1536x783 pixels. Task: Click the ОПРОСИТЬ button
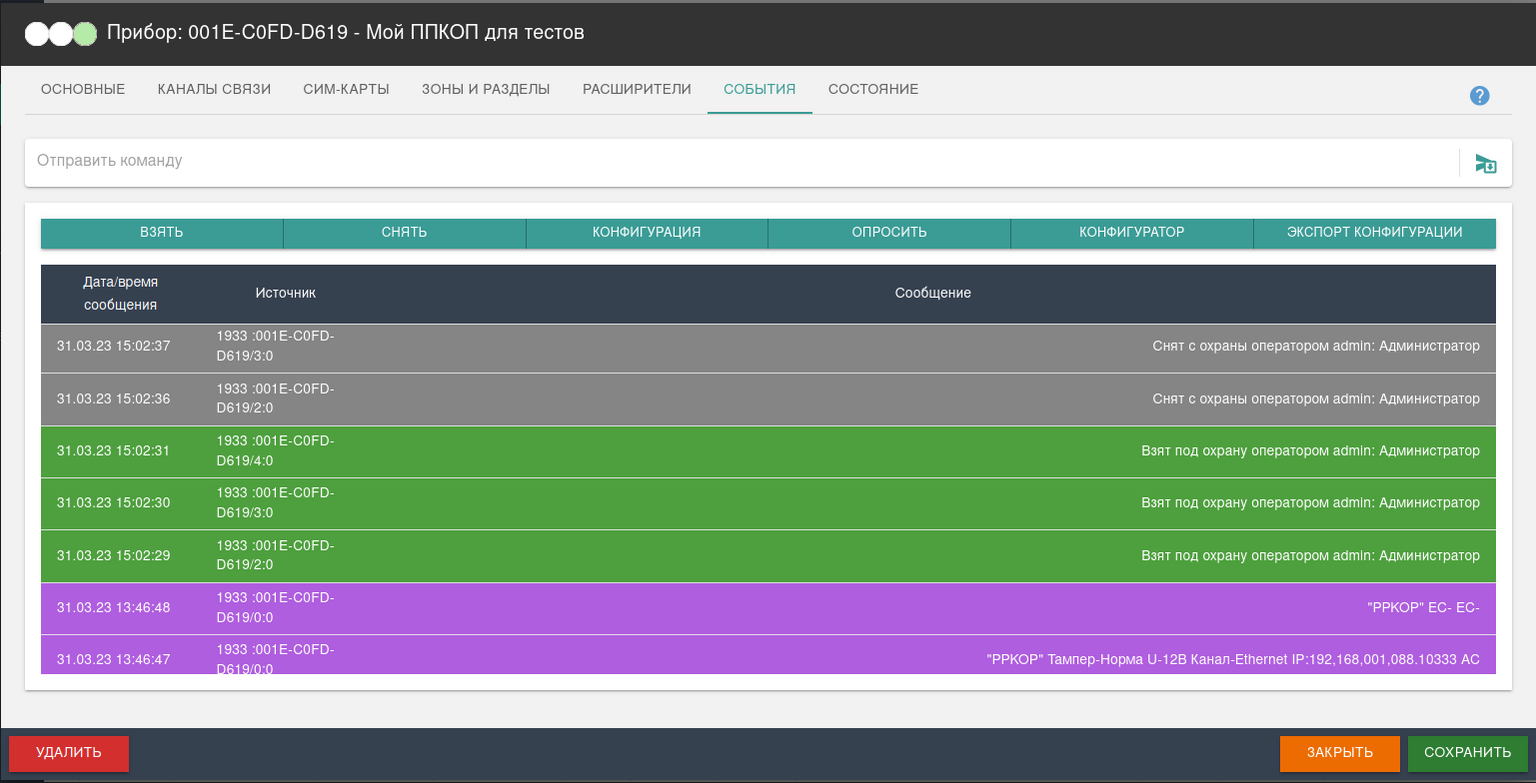click(889, 232)
